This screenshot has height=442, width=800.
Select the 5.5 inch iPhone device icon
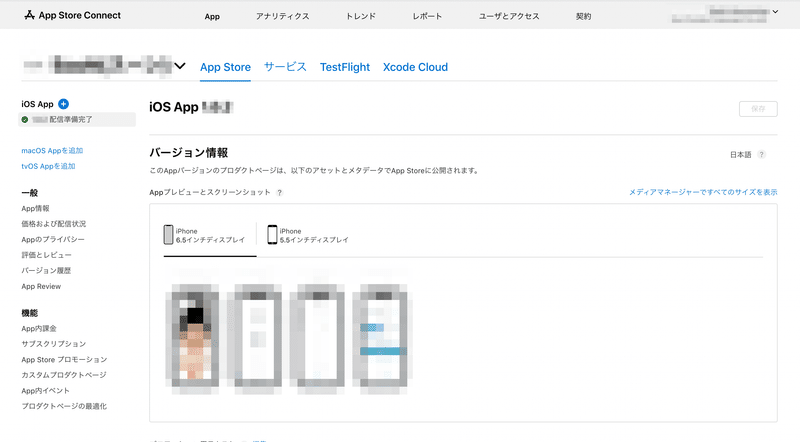(x=272, y=235)
